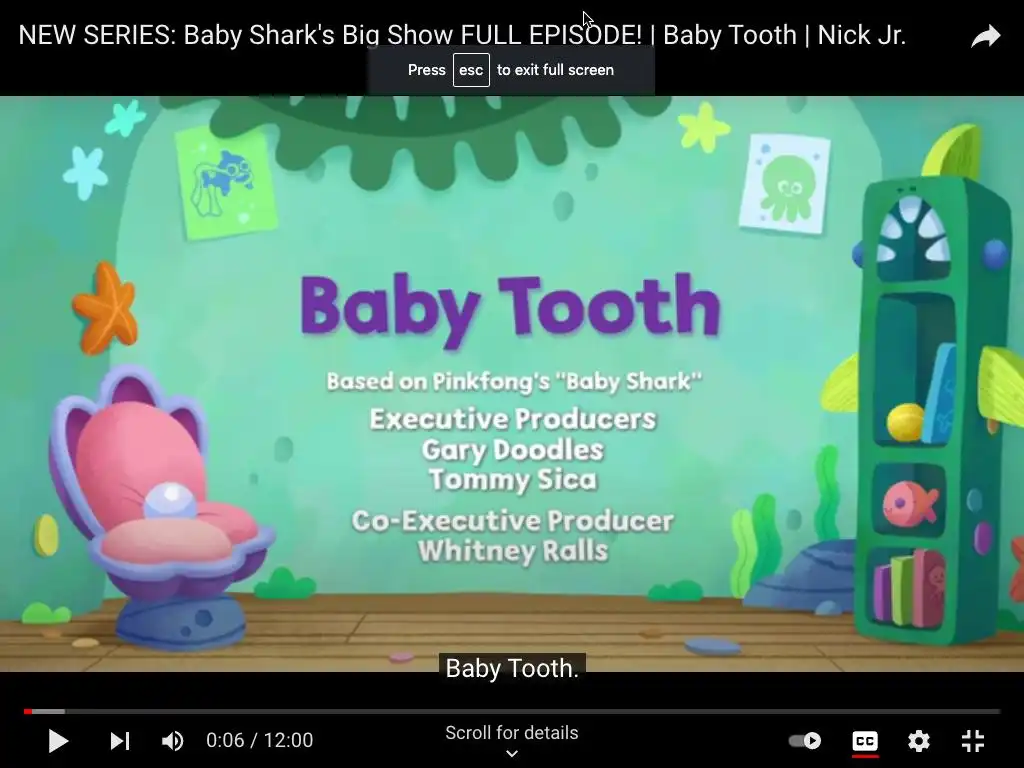Image resolution: width=1024 pixels, height=768 pixels.
Task: Seek using the gray unplayed progress bar
Action: point(532,711)
